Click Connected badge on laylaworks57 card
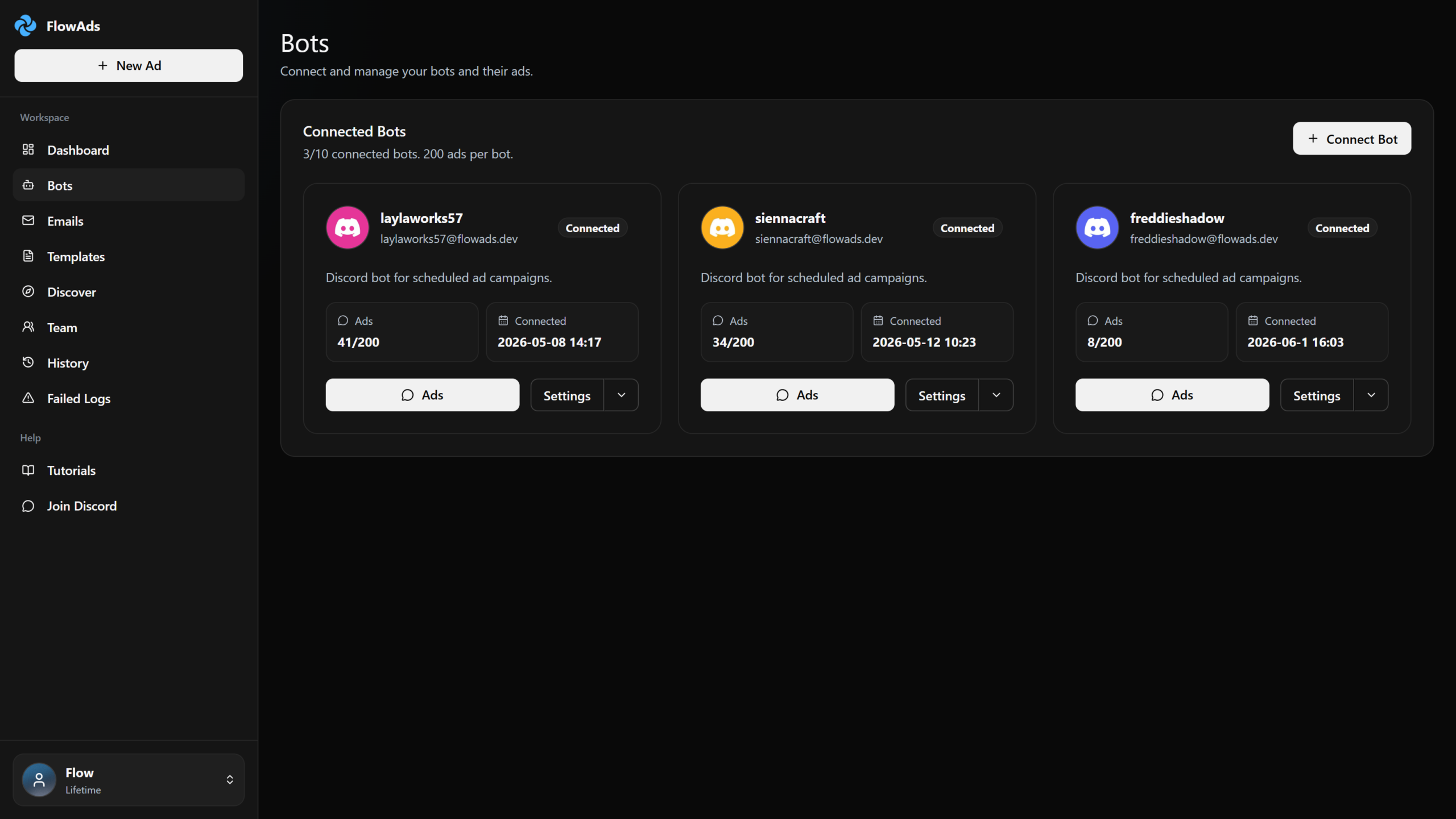 point(592,228)
